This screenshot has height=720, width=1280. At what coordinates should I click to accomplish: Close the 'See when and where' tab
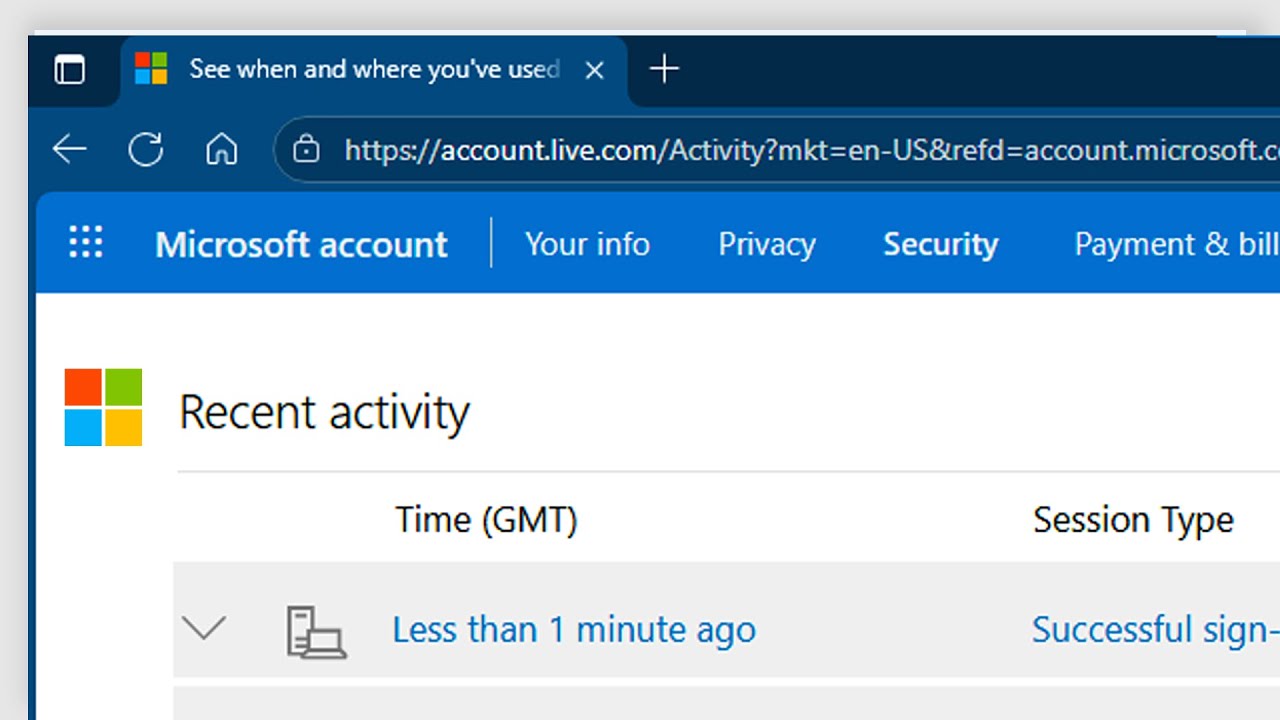[594, 70]
